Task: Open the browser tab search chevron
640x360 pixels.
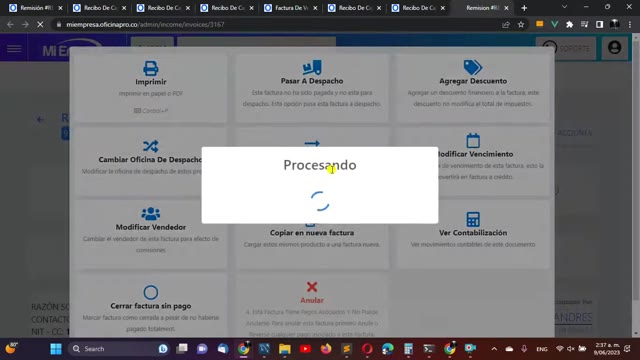Action: (x=564, y=7)
